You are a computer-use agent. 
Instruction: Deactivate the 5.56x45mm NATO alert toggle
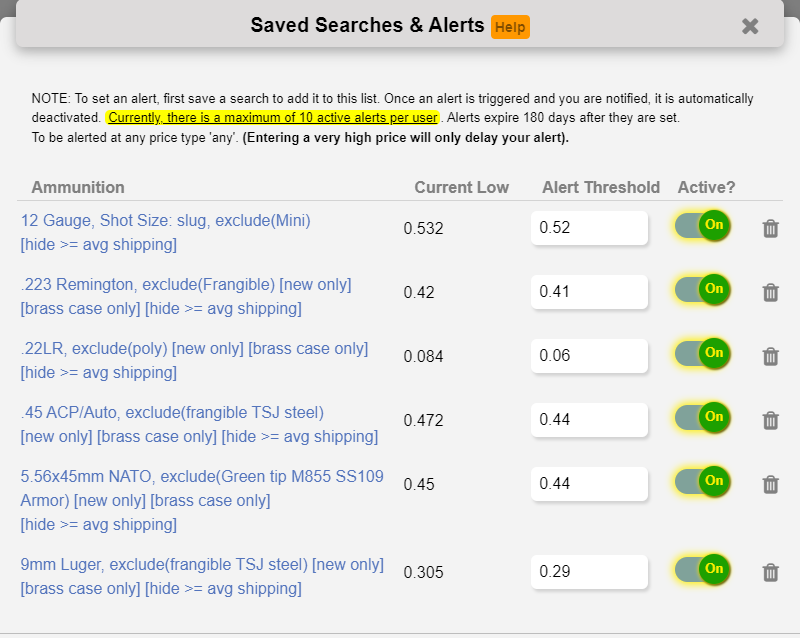[703, 481]
